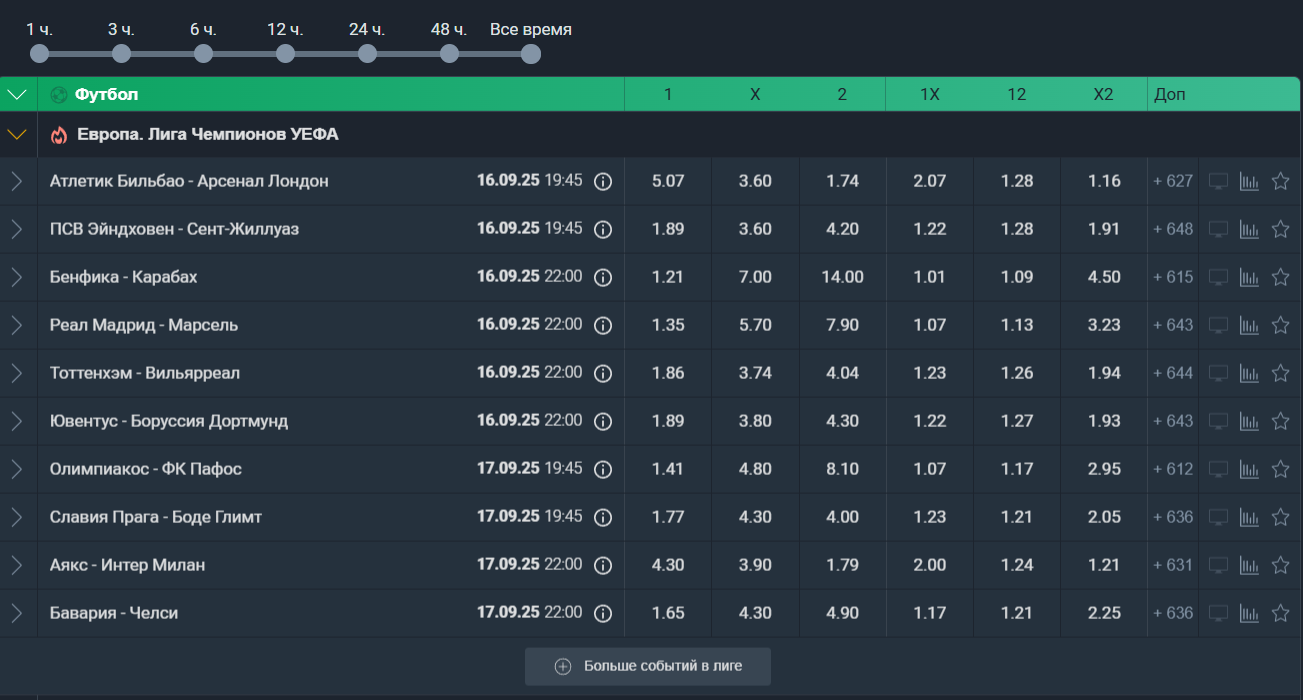Favorite the Бавария - Челси match

[1280, 613]
